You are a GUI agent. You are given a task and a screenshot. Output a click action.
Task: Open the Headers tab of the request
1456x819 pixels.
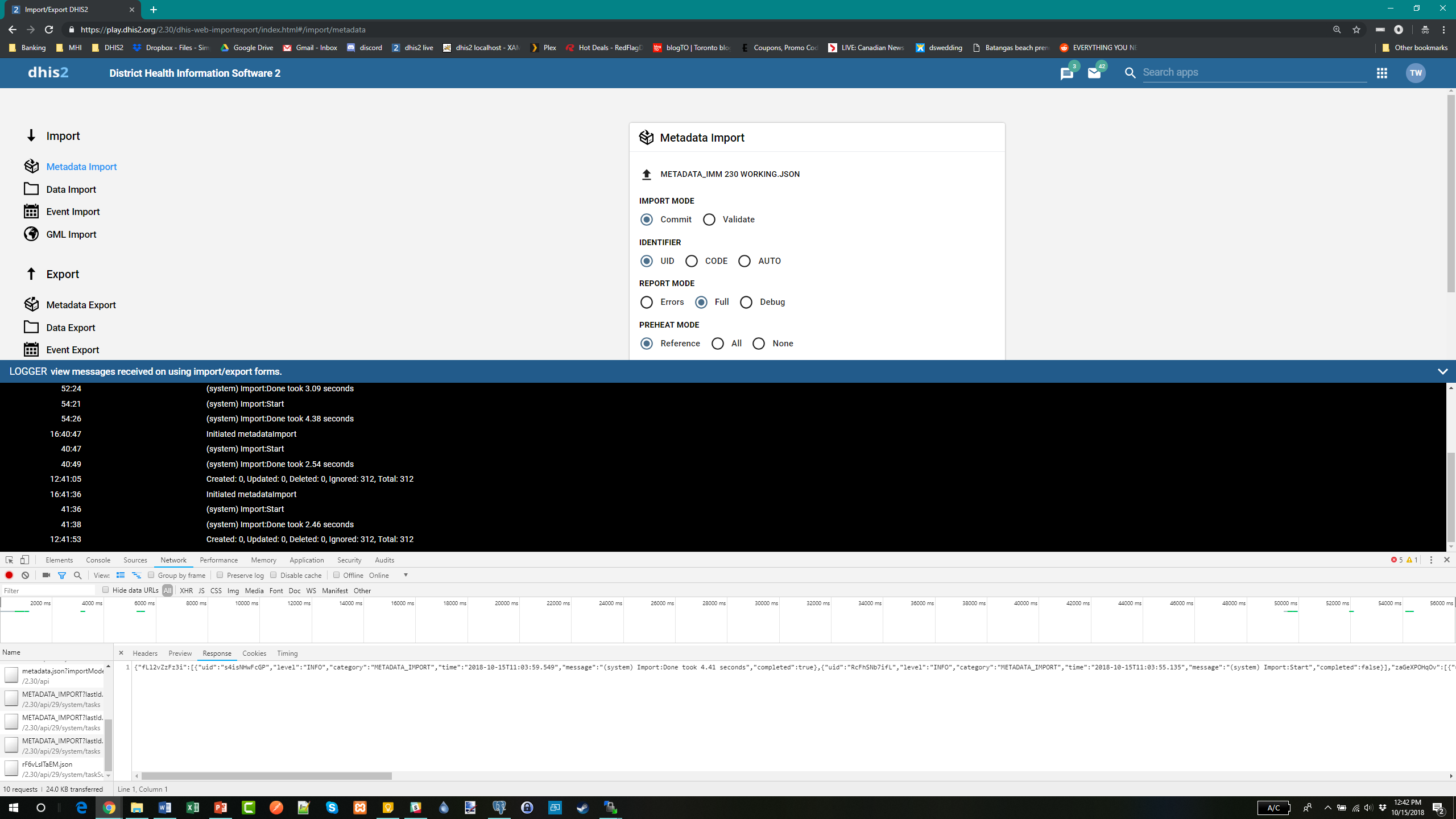point(144,653)
